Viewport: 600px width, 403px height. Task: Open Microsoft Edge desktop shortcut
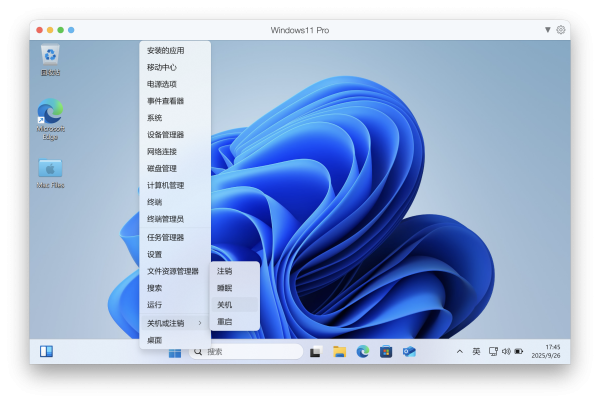point(50,112)
